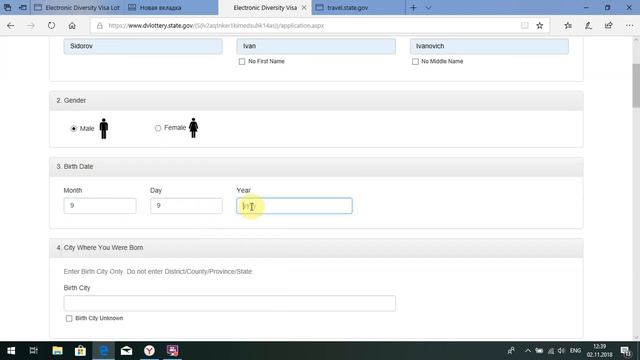
Task: Click the volume icon in system tray
Action: [561, 351]
